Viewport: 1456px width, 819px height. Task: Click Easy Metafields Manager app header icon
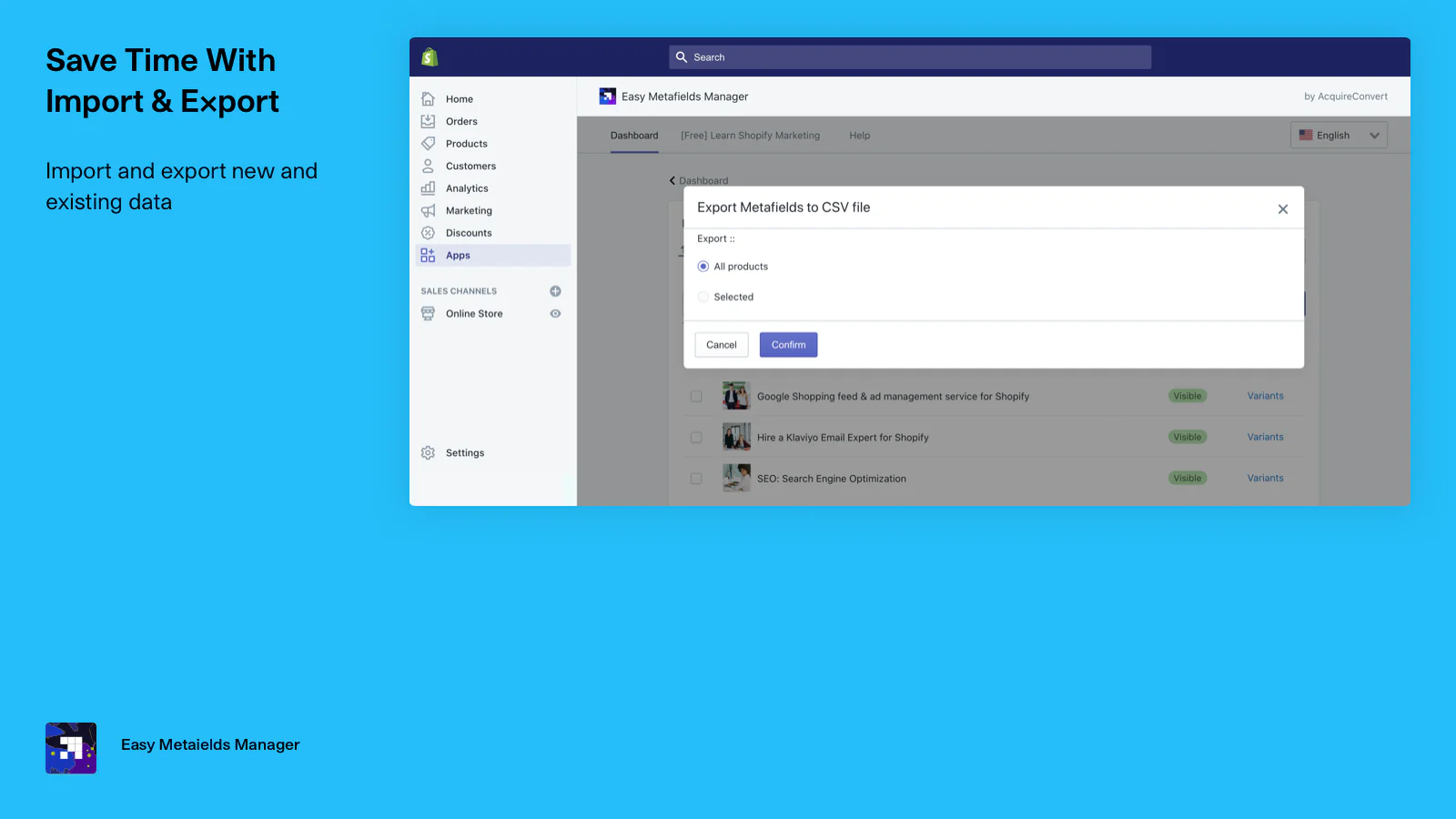pos(607,96)
